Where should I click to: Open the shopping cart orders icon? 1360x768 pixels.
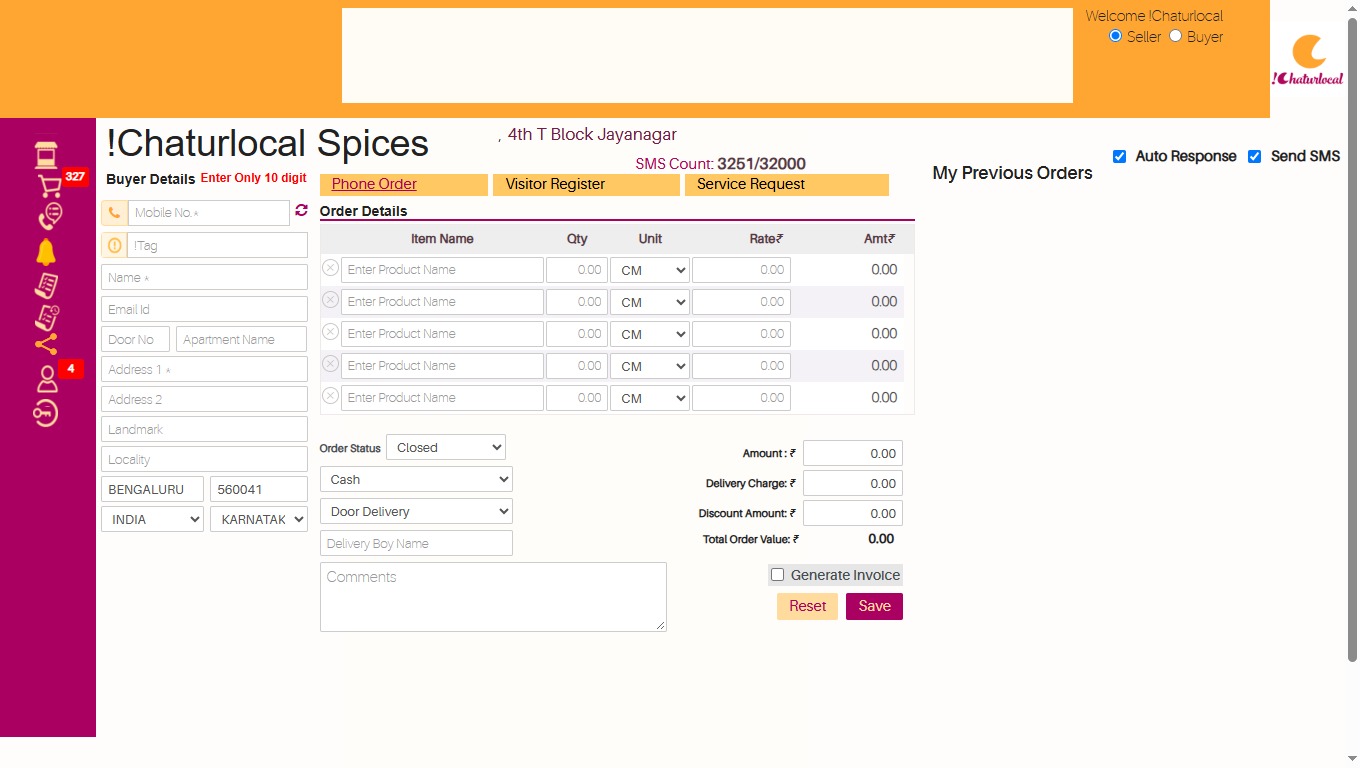pos(48,186)
